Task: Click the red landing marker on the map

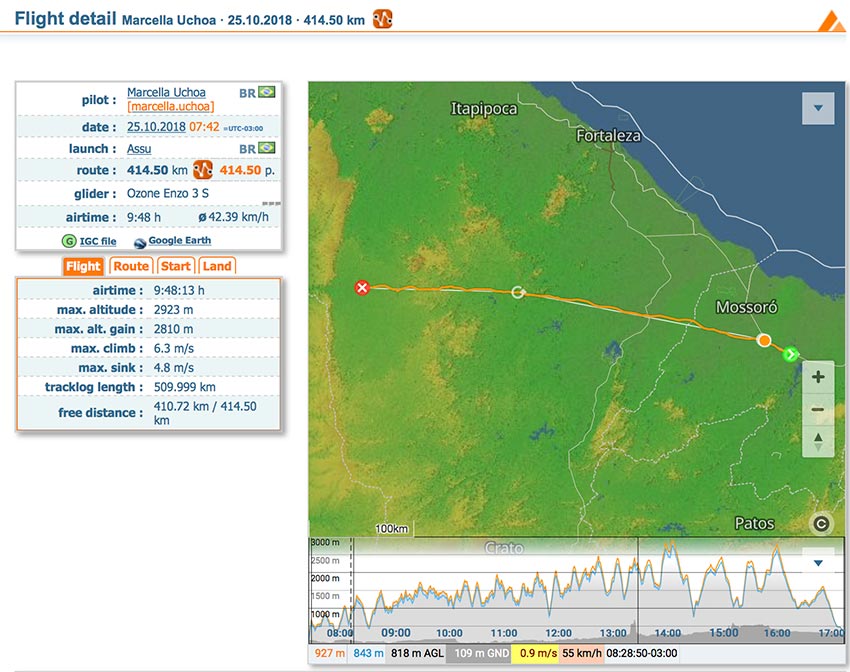Action: tap(362, 288)
